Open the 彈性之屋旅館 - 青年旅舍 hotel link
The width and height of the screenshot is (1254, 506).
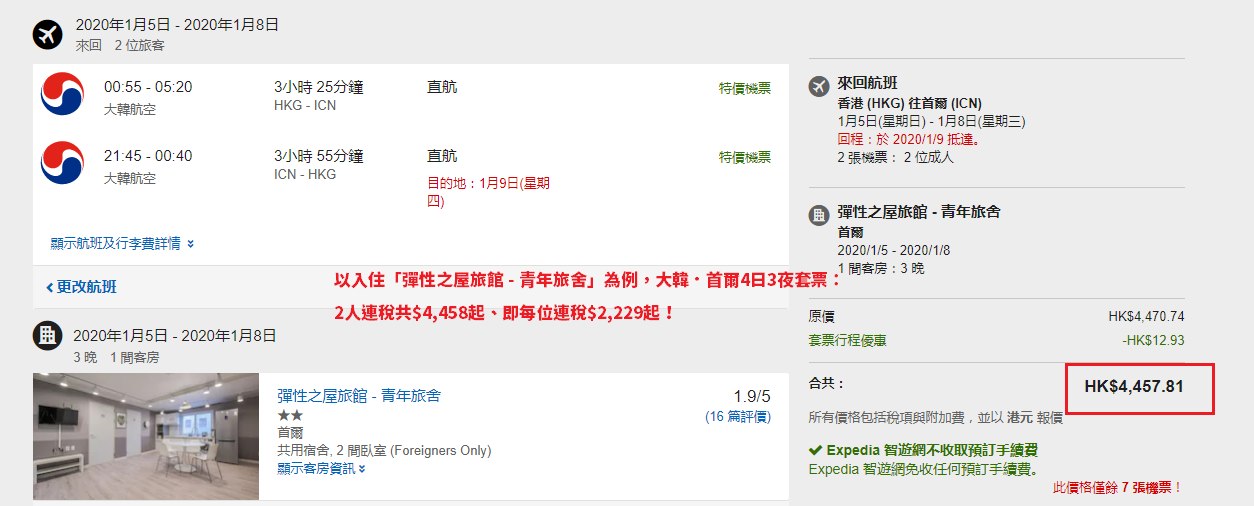point(358,396)
